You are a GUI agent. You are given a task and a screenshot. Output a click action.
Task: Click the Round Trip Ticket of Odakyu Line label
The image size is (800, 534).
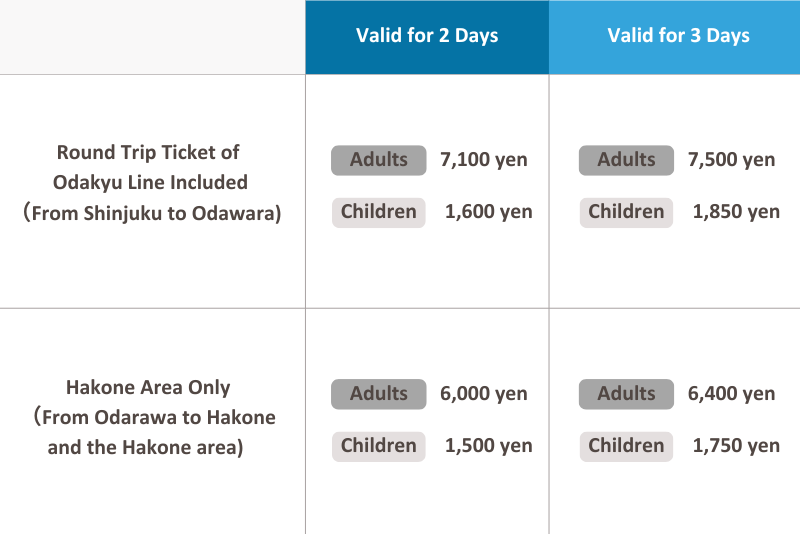tap(152, 183)
